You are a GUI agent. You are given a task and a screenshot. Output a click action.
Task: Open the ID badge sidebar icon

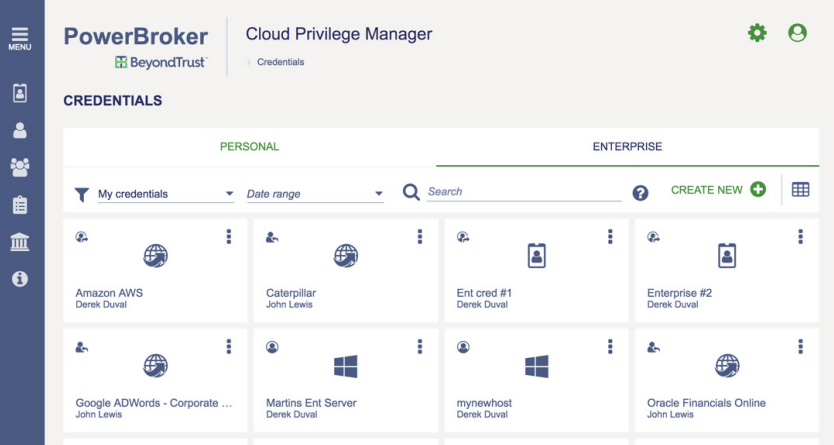20,94
